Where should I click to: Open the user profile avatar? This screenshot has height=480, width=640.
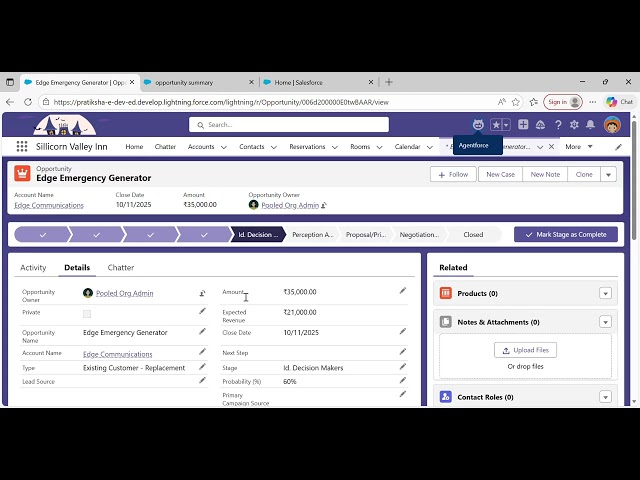click(612, 125)
